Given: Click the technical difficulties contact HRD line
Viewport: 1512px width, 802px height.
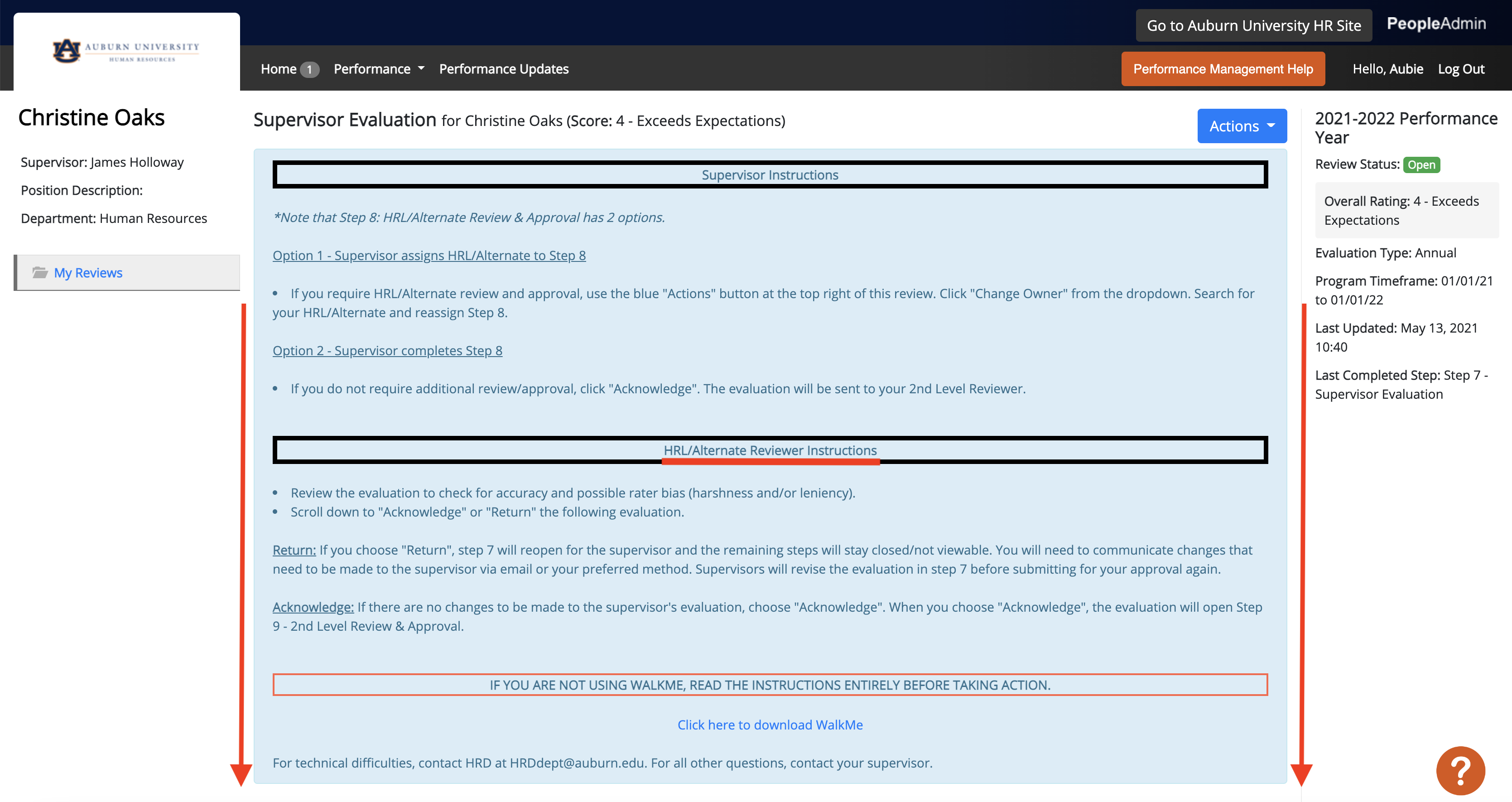Looking at the screenshot, I should click(x=602, y=763).
